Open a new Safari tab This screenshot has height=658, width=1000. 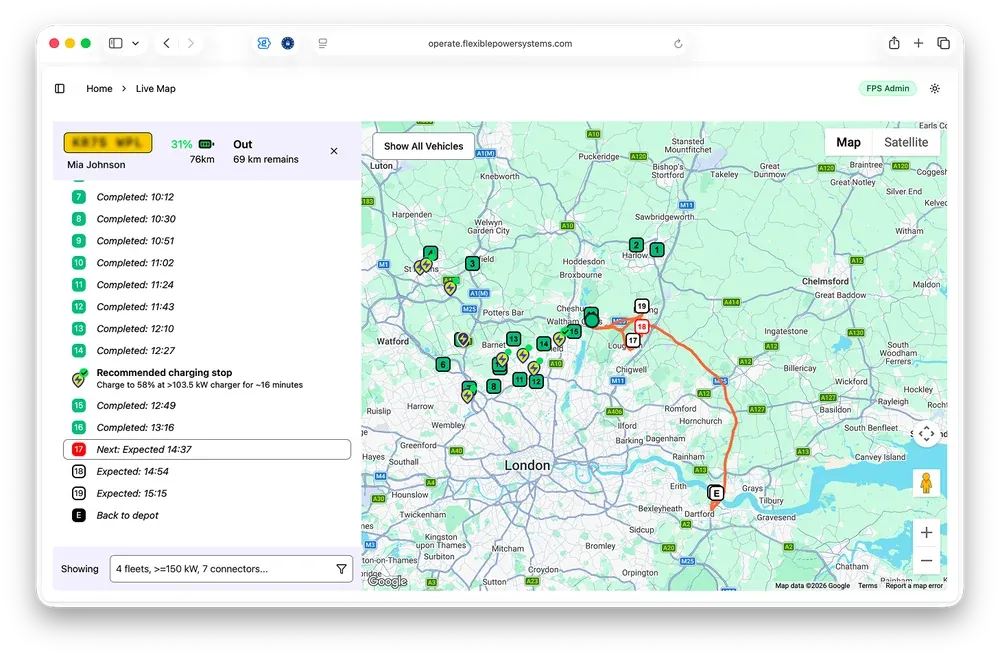pos(918,43)
